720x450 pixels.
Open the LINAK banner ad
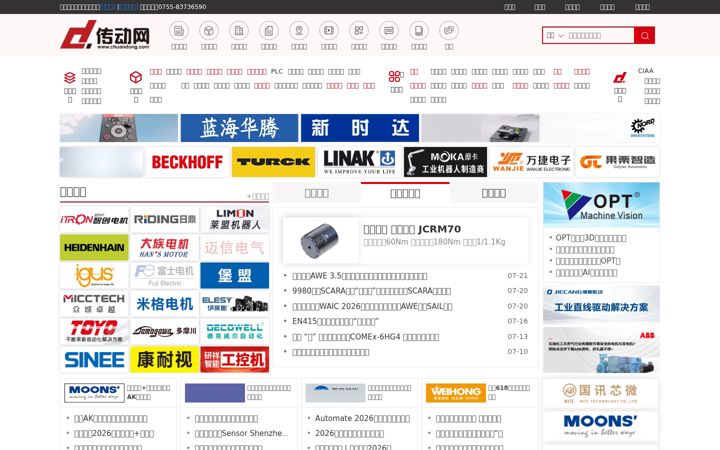(360, 162)
